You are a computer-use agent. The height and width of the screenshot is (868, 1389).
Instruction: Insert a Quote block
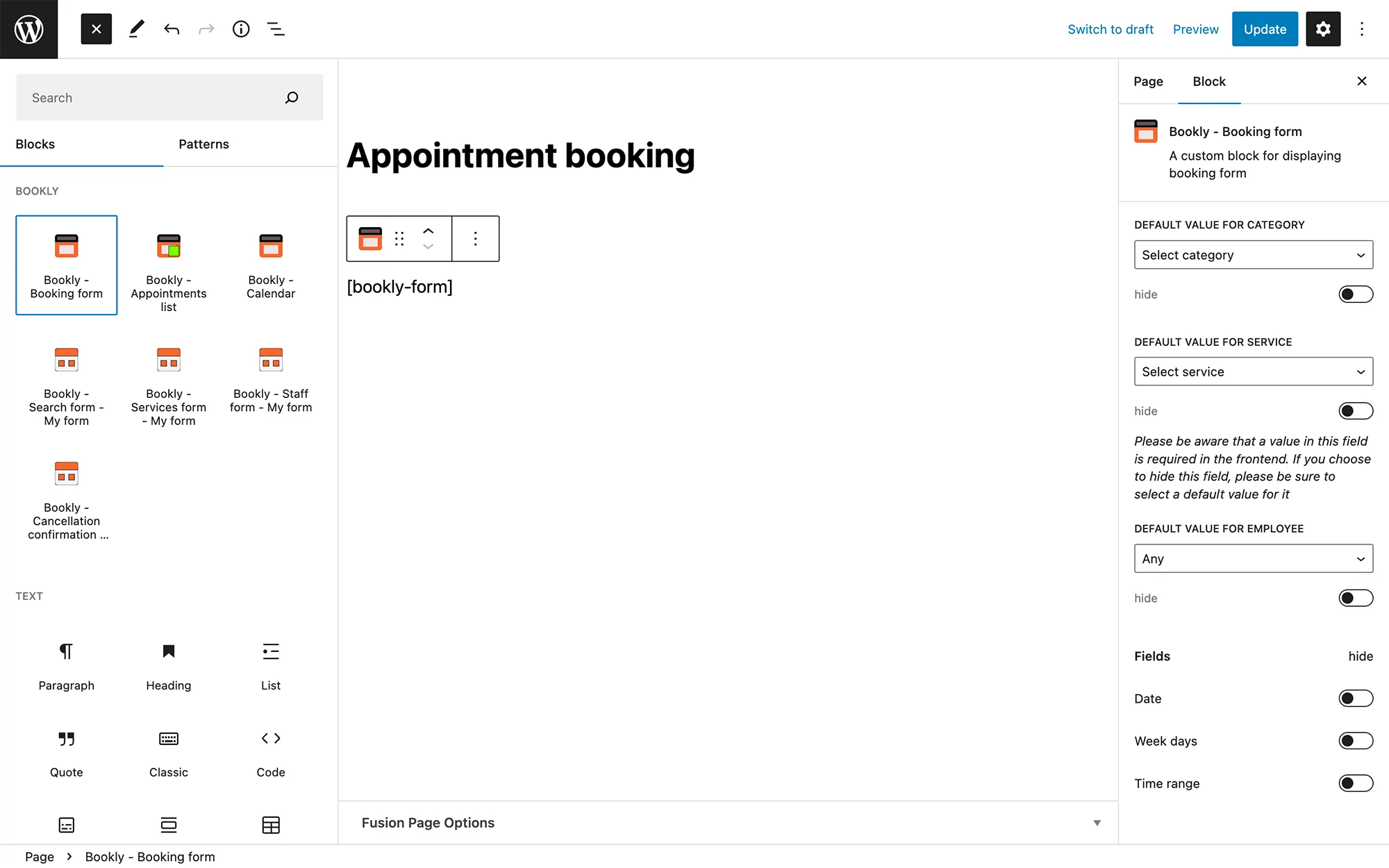pos(67,753)
